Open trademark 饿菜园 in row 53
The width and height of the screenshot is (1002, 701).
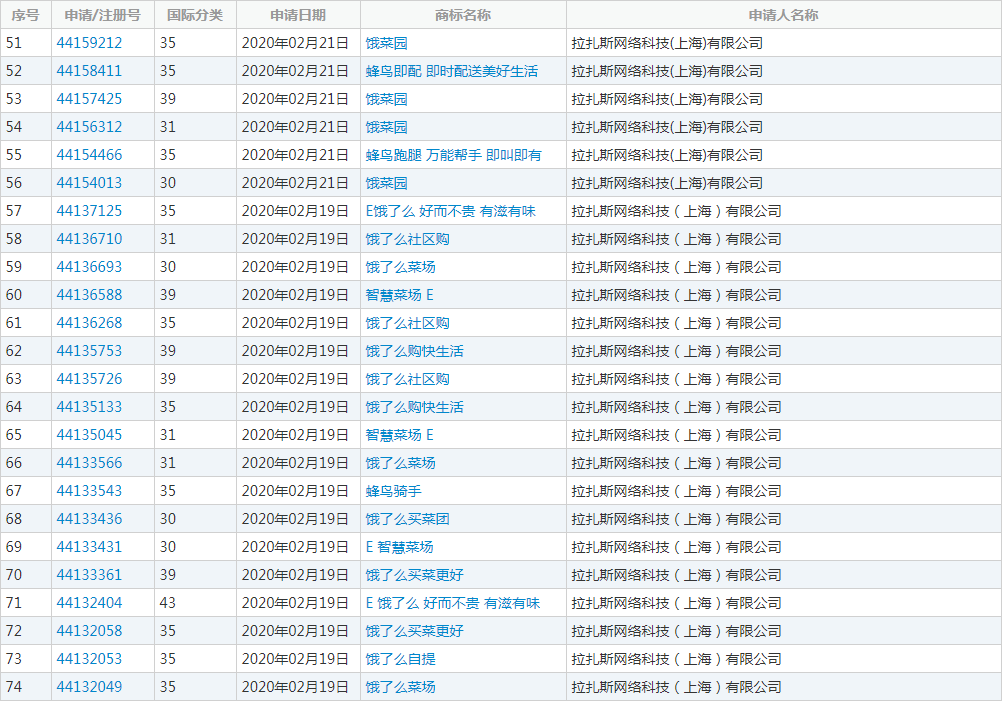pyautogui.click(x=386, y=99)
